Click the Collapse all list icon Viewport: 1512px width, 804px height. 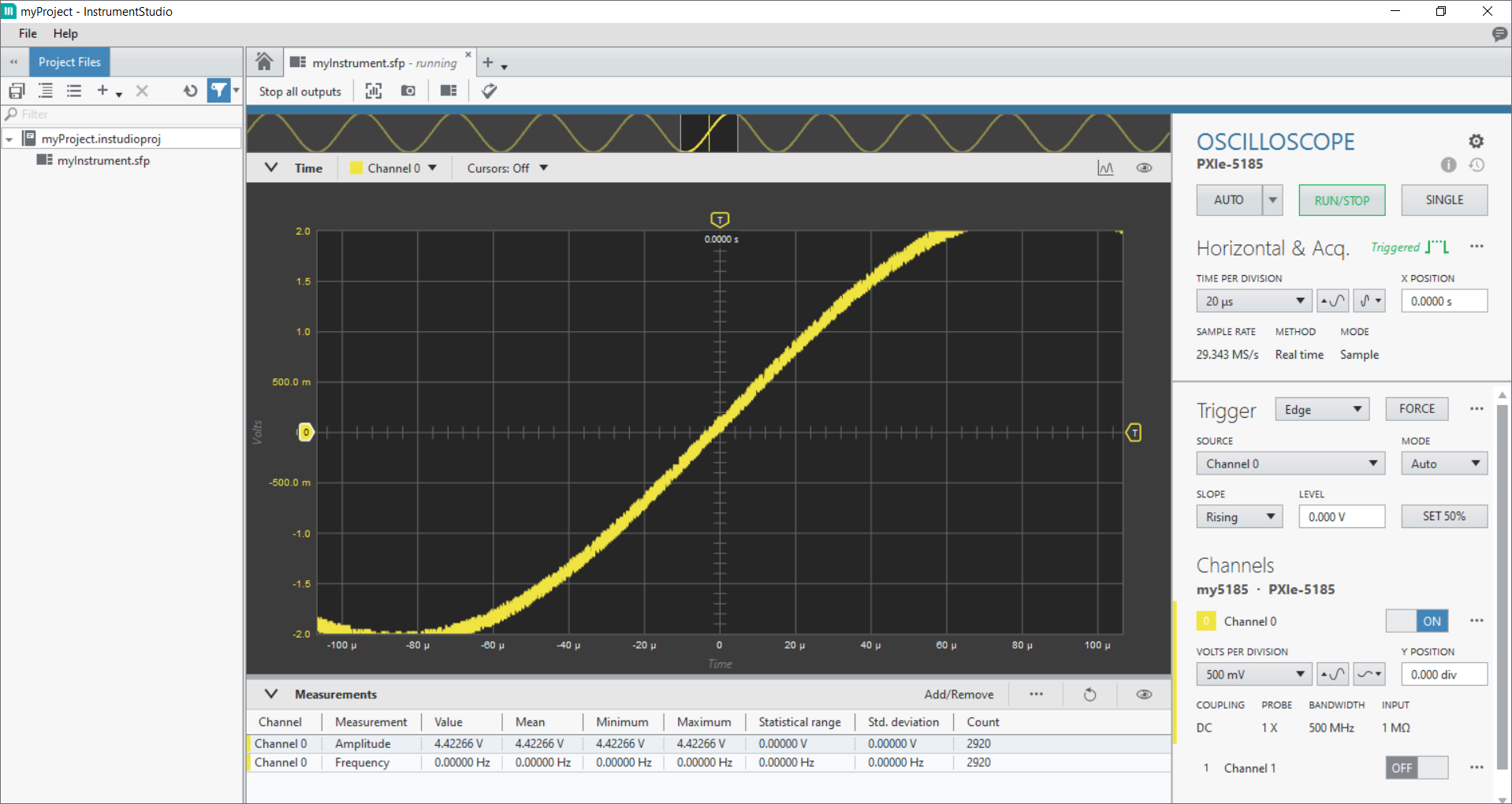(x=74, y=91)
